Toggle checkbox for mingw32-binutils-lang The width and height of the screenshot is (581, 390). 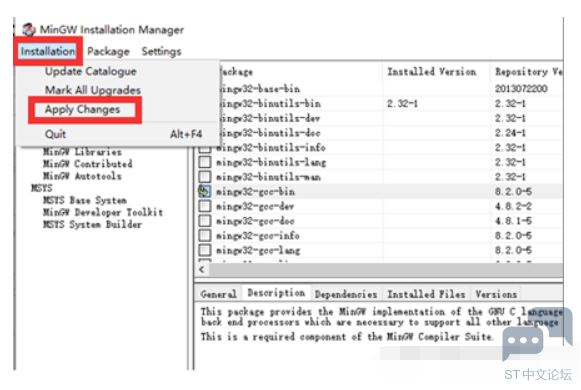[x=205, y=162]
